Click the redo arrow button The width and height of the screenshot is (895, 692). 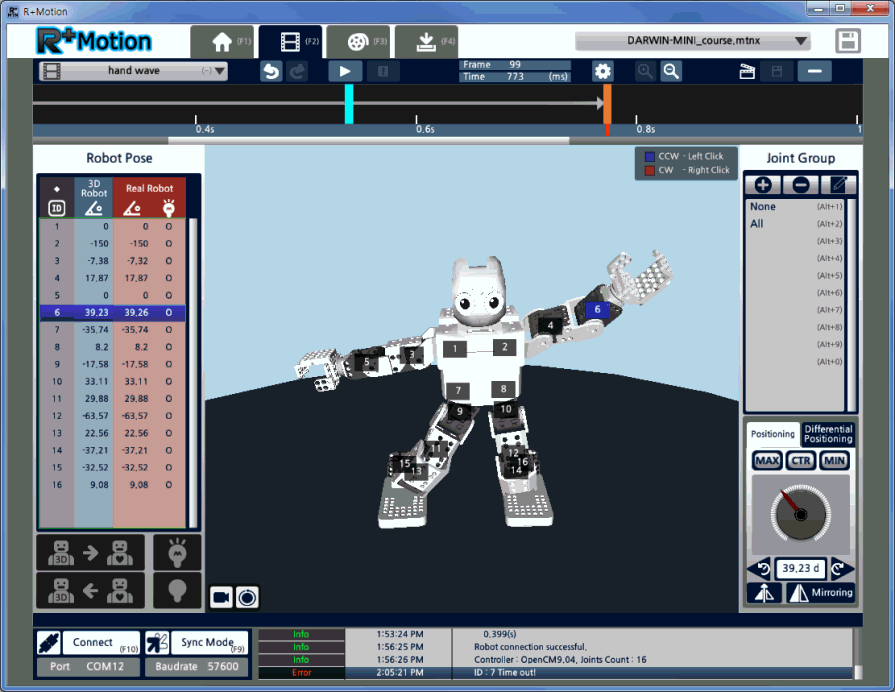297,71
